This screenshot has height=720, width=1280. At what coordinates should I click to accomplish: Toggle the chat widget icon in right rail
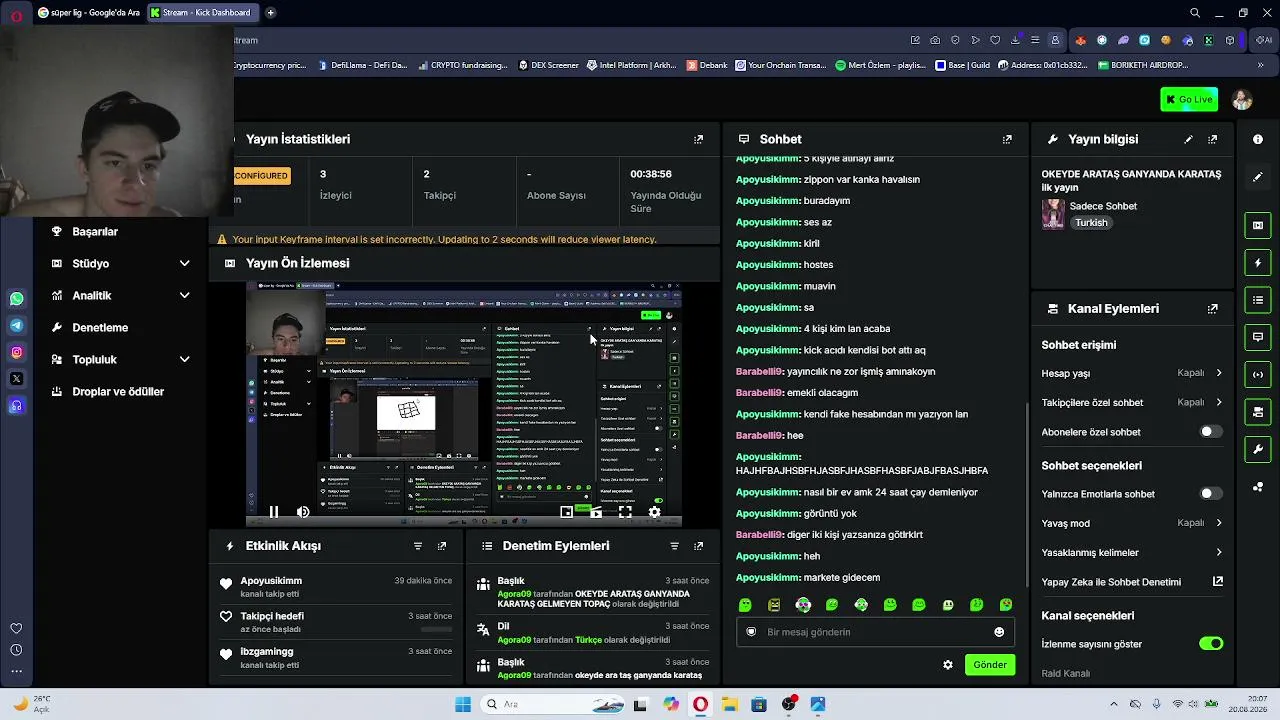[1258, 337]
